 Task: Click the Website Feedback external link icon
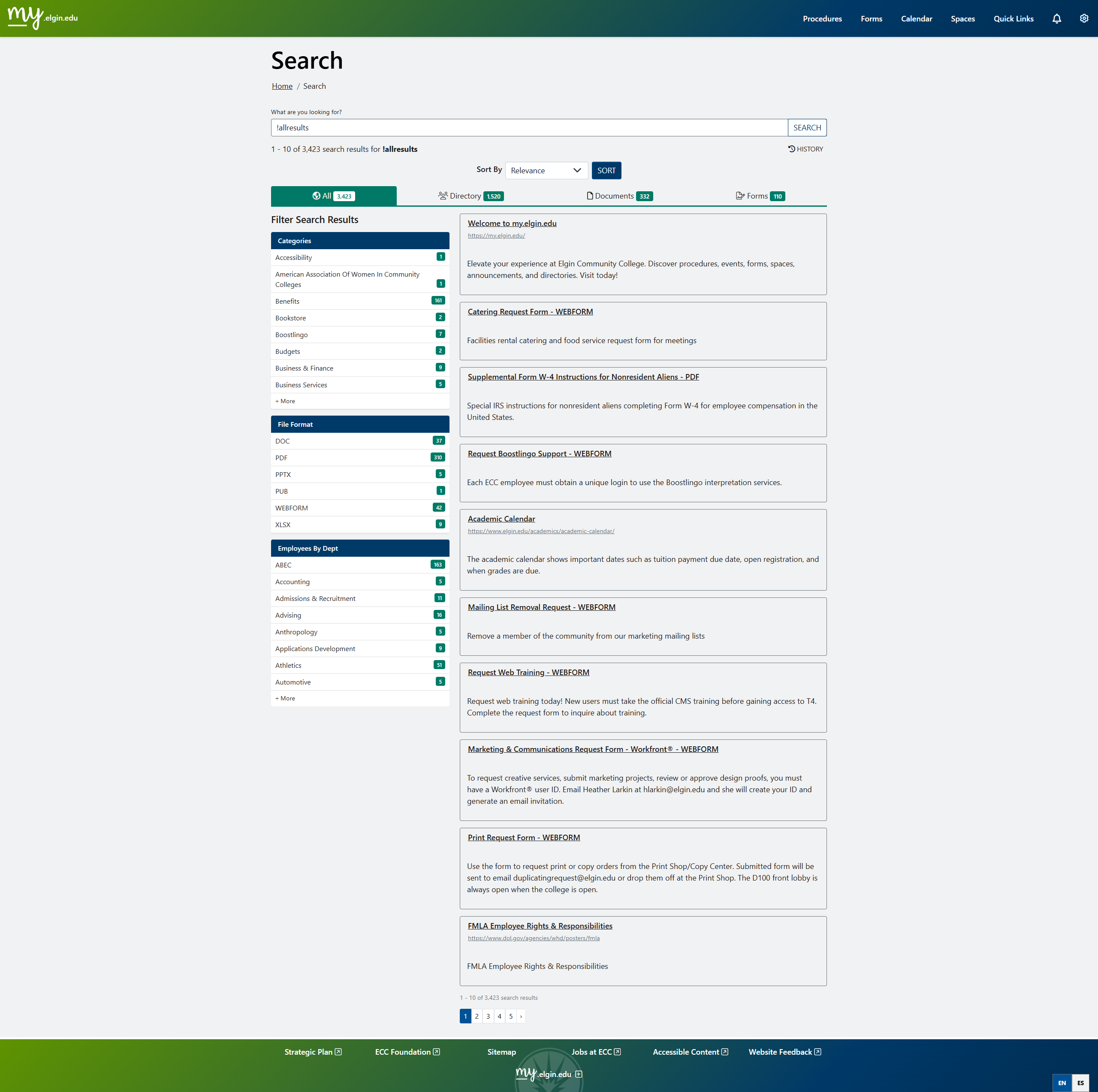817,1052
